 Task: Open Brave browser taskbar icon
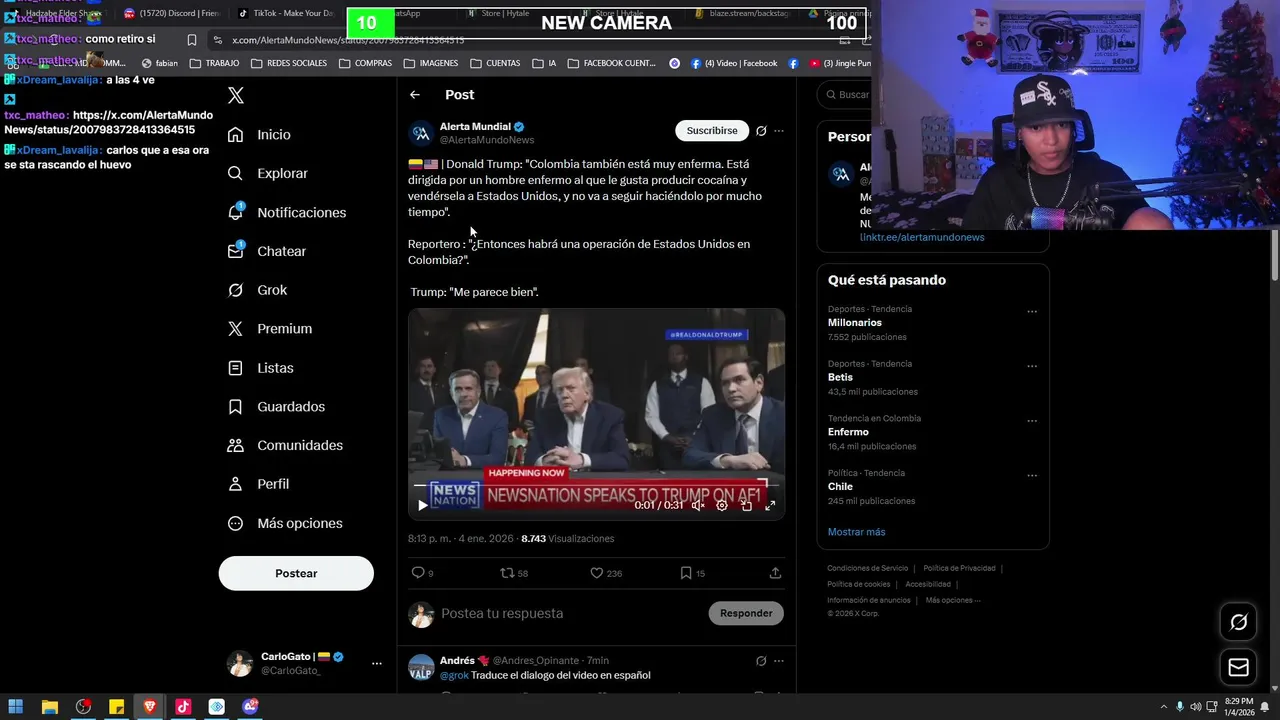click(x=150, y=707)
